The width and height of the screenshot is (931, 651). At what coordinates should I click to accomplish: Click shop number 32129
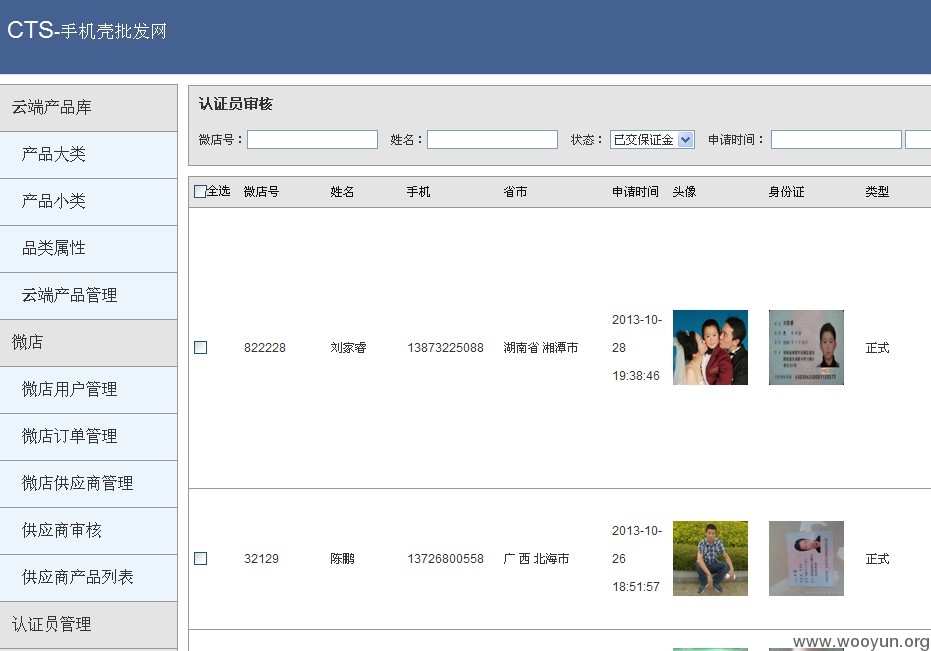coord(261,558)
